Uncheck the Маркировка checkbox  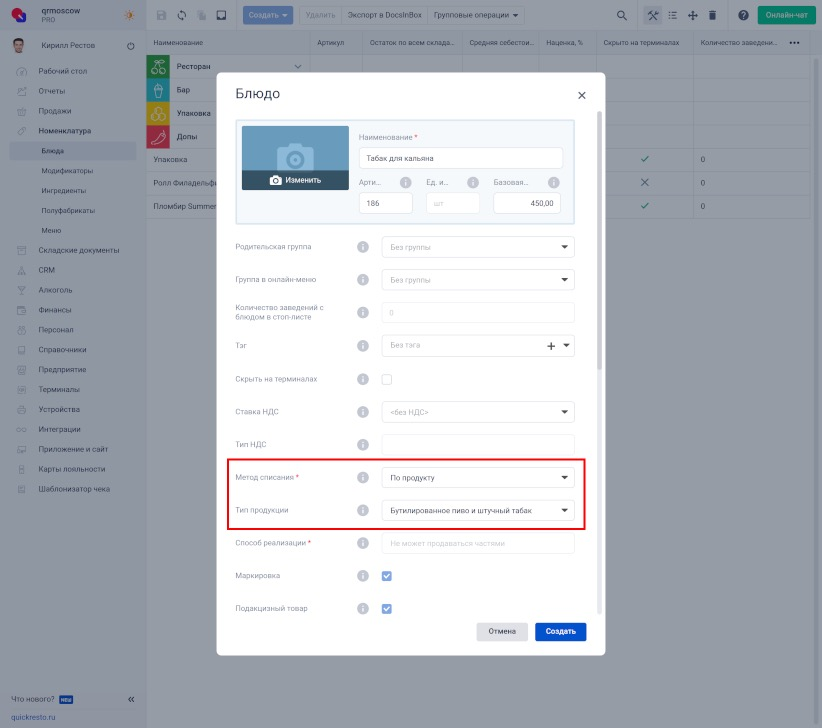[387, 576]
